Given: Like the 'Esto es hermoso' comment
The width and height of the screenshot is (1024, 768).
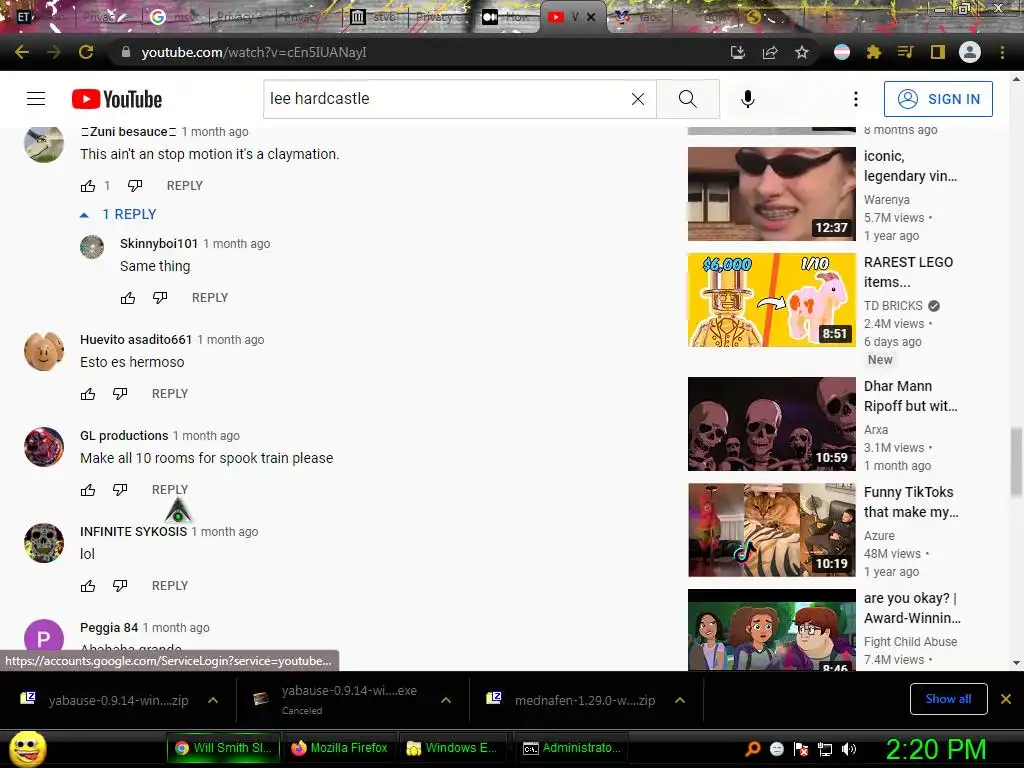Looking at the screenshot, I should click(x=88, y=394).
